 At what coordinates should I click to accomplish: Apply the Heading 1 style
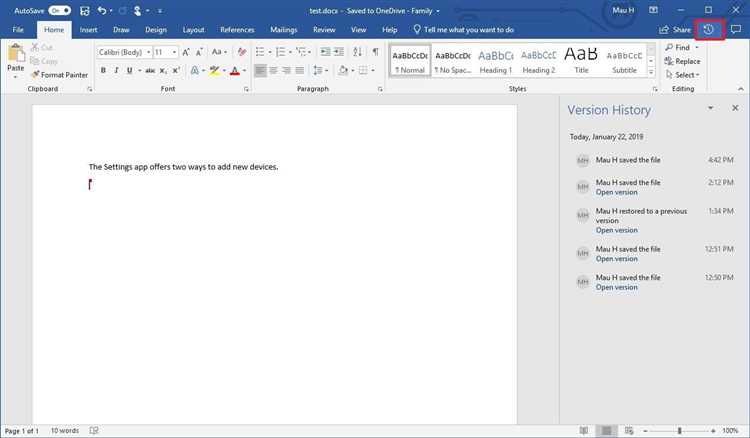point(496,61)
